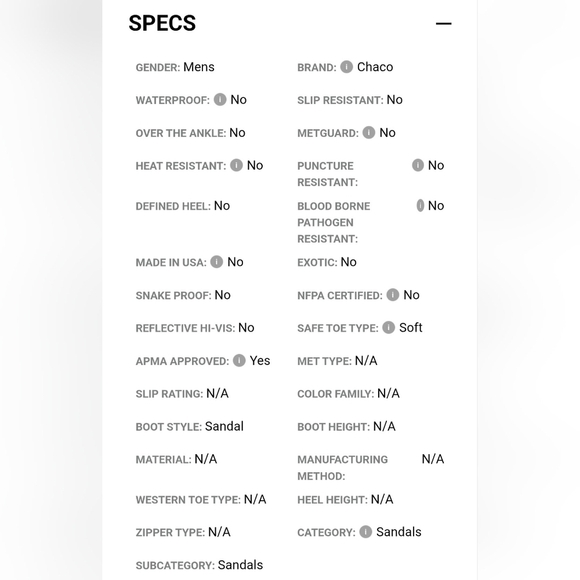Open the Waterproof info icon
This screenshot has width=580, height=580.
(x=220, y=99)
